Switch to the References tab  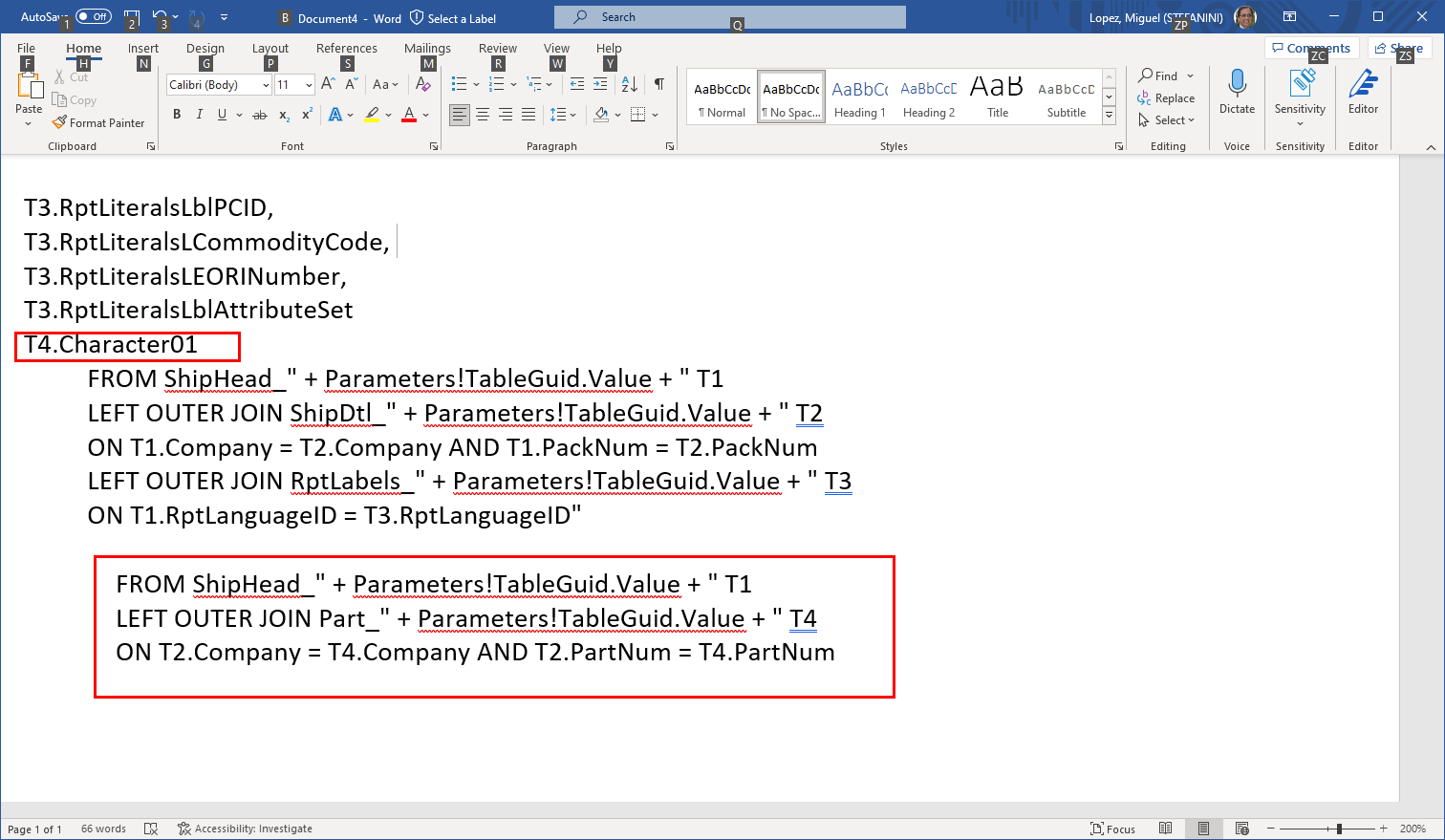tap(347, 48)
